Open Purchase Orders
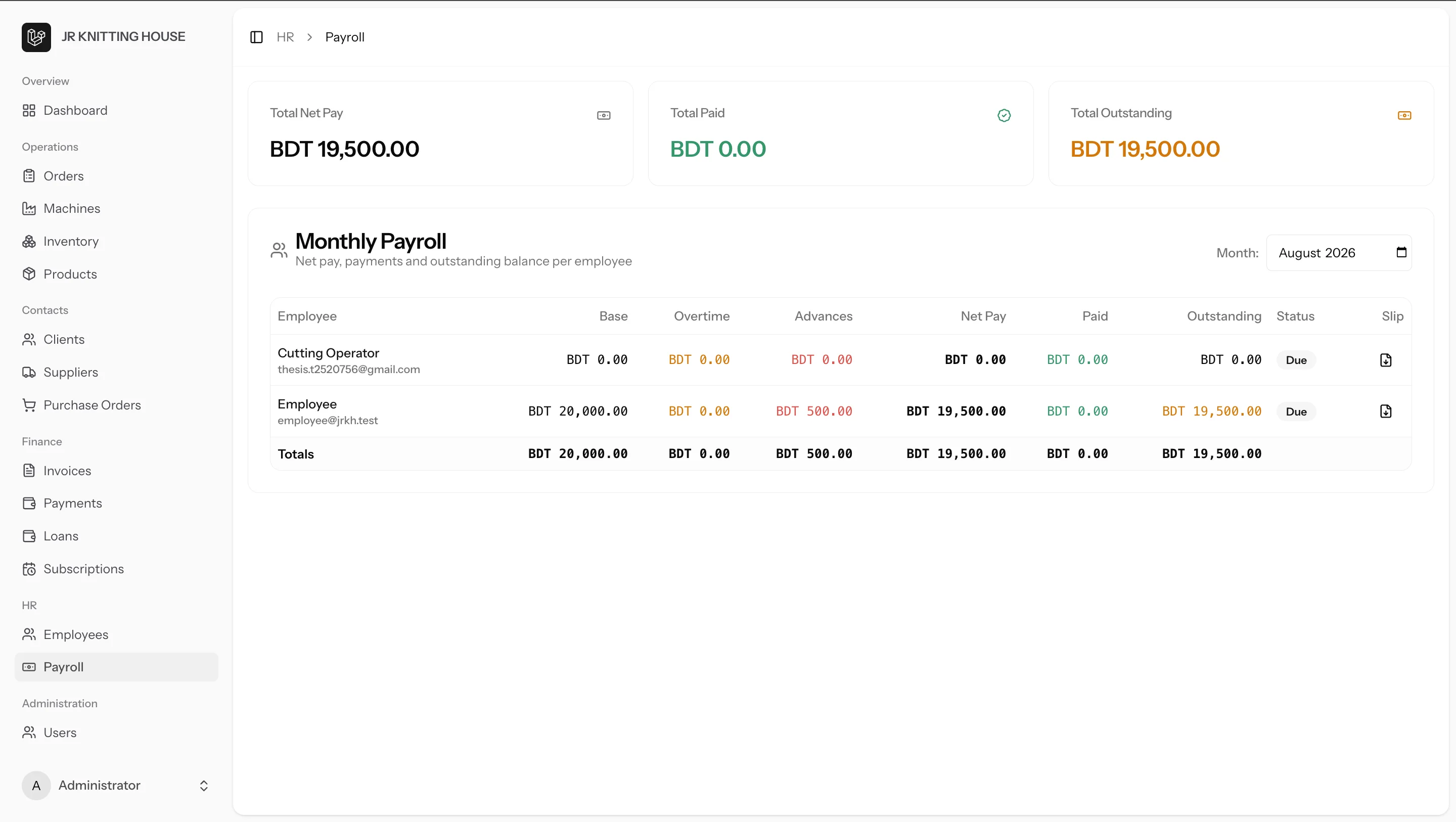The width and height of the screenshot is (1456, 822). point(116,405)
